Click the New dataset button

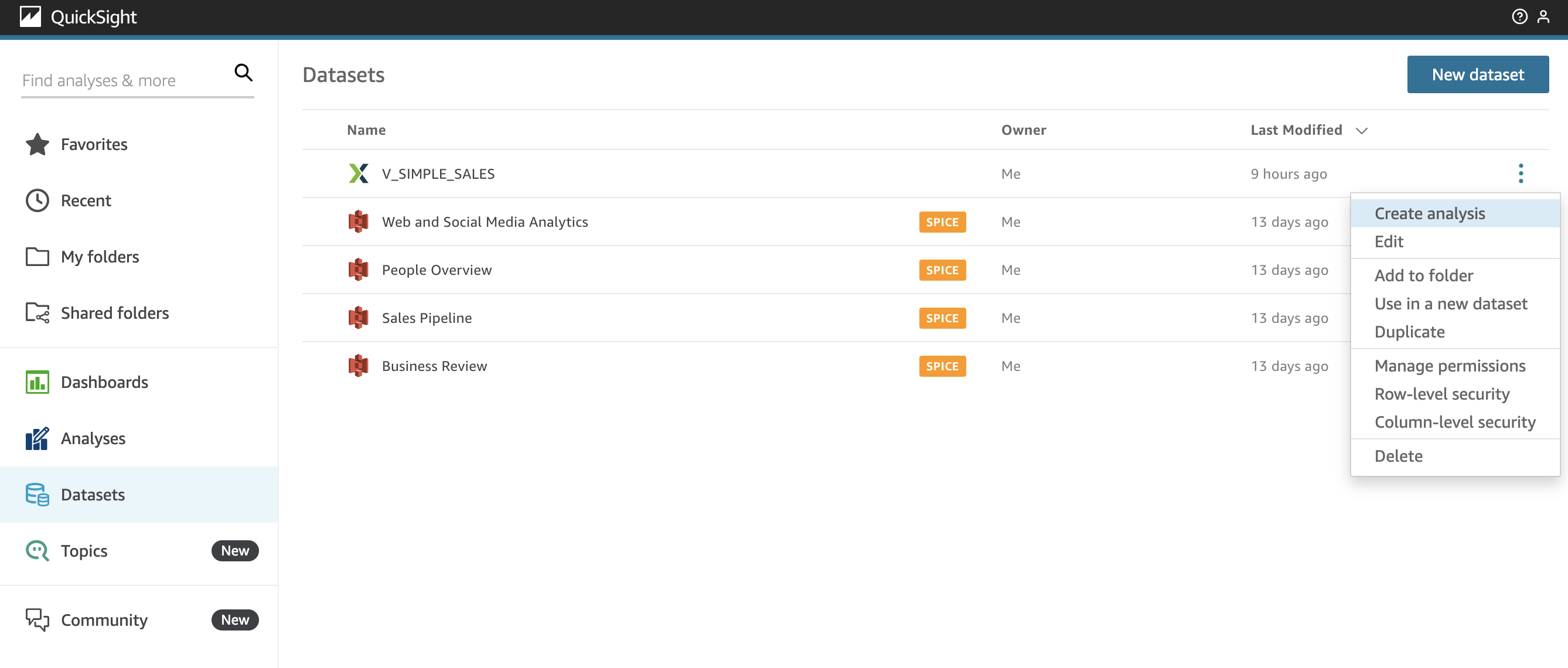tap(1477, 74)
